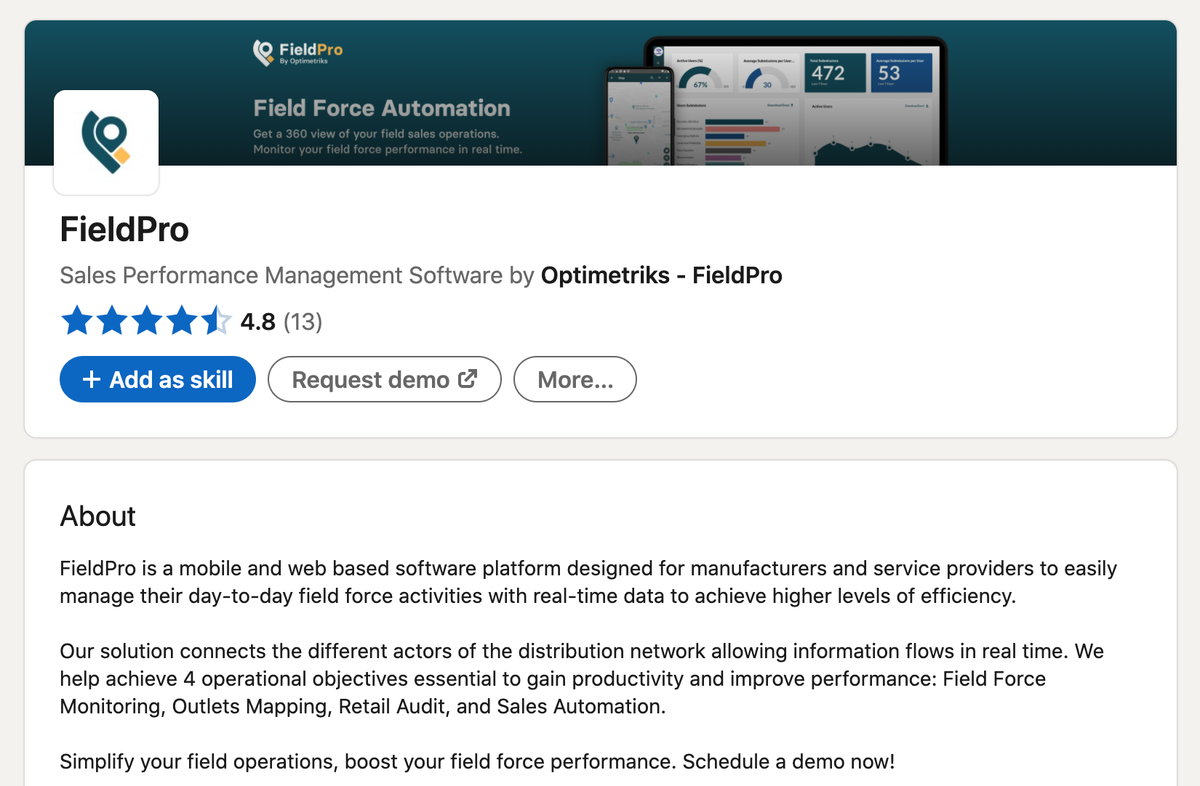The height and width of the screenshot is (786, 1200).
Task: Click the 53 stat in banner dashboard
Action: [890, 73]
